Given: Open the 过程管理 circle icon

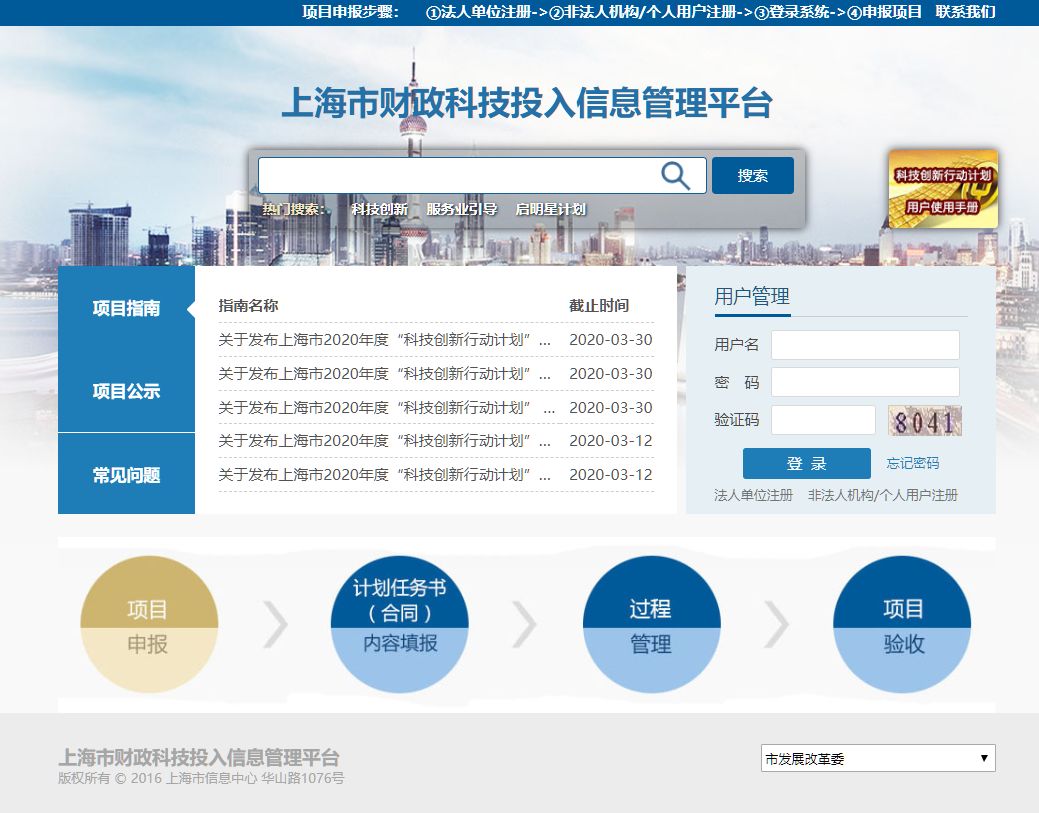Looking at the screenshot, I should [x=651, y=624].
